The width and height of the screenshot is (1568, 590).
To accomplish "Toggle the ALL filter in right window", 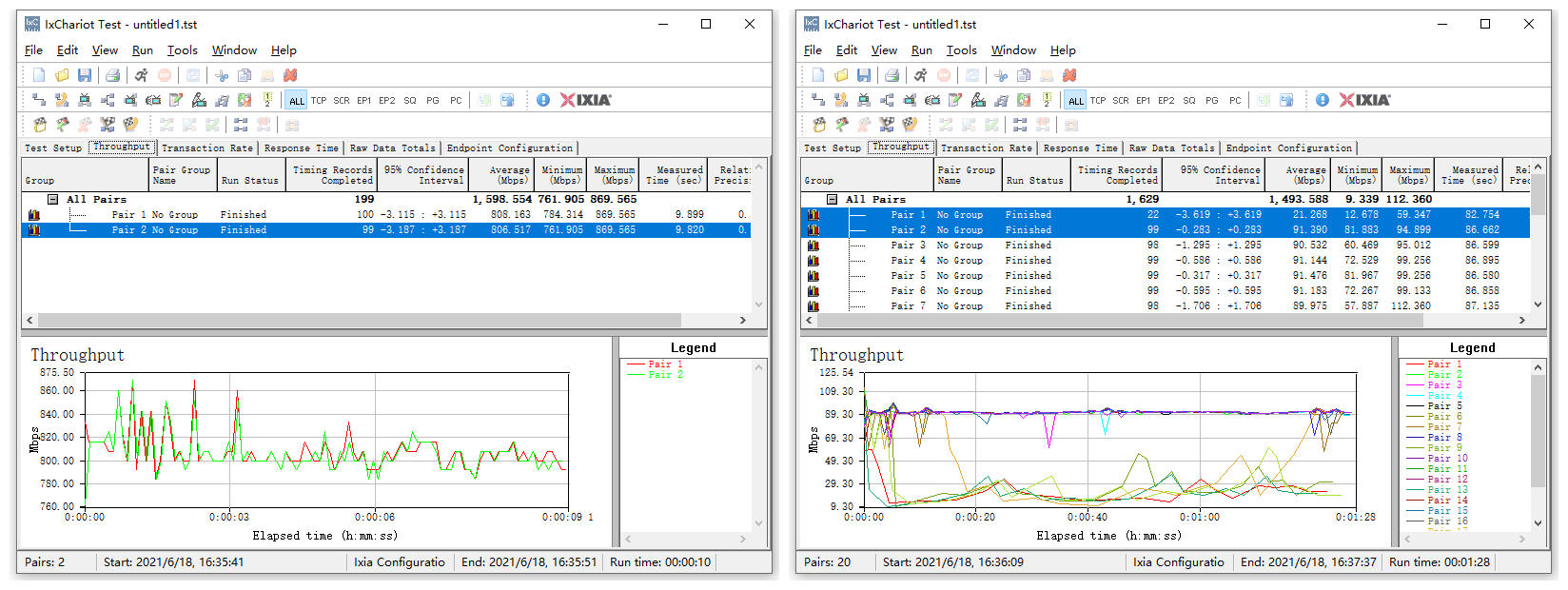I will coord(1076,100).
